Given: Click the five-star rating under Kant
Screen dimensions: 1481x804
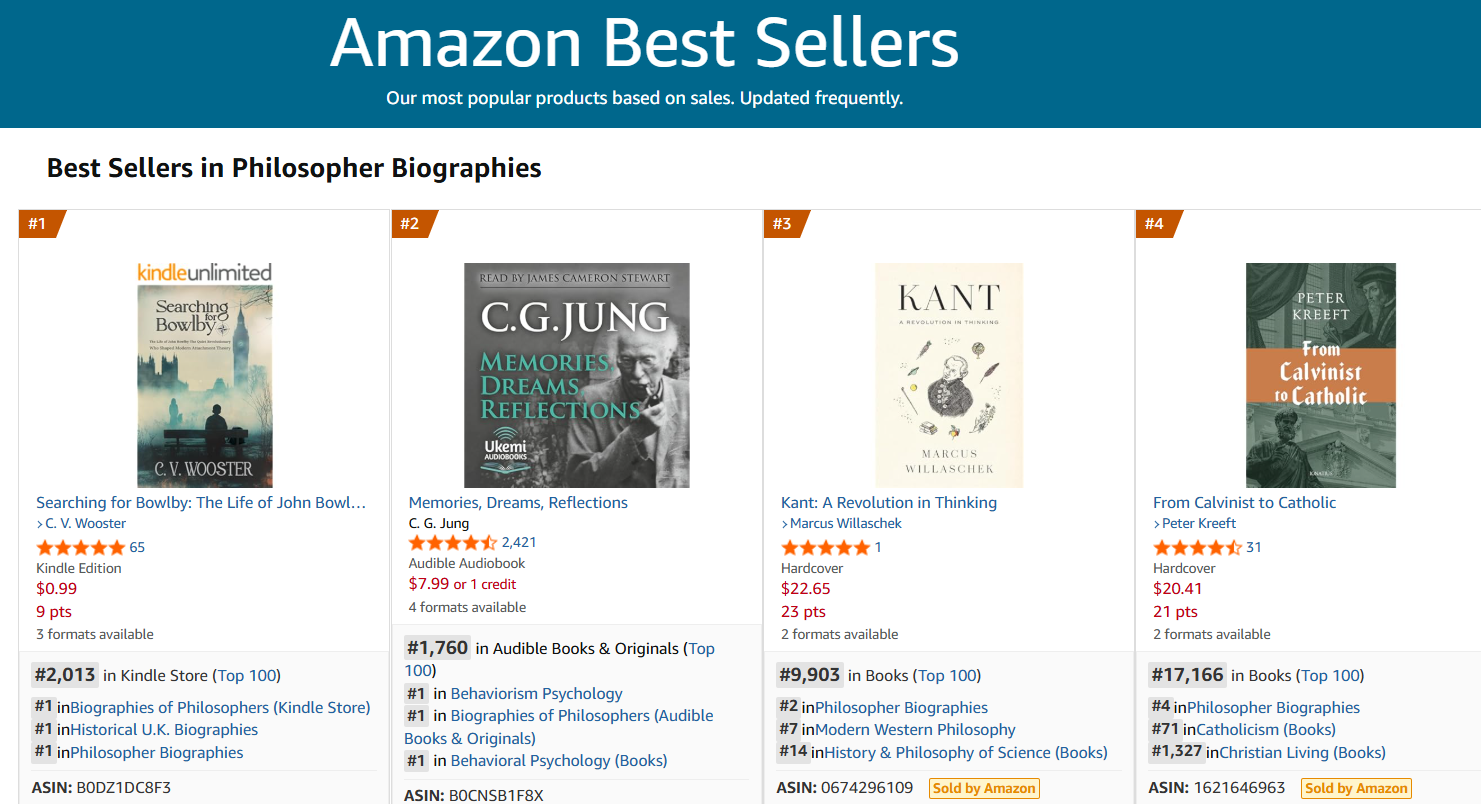Looking at the screenshot, I should click(825, 547).
